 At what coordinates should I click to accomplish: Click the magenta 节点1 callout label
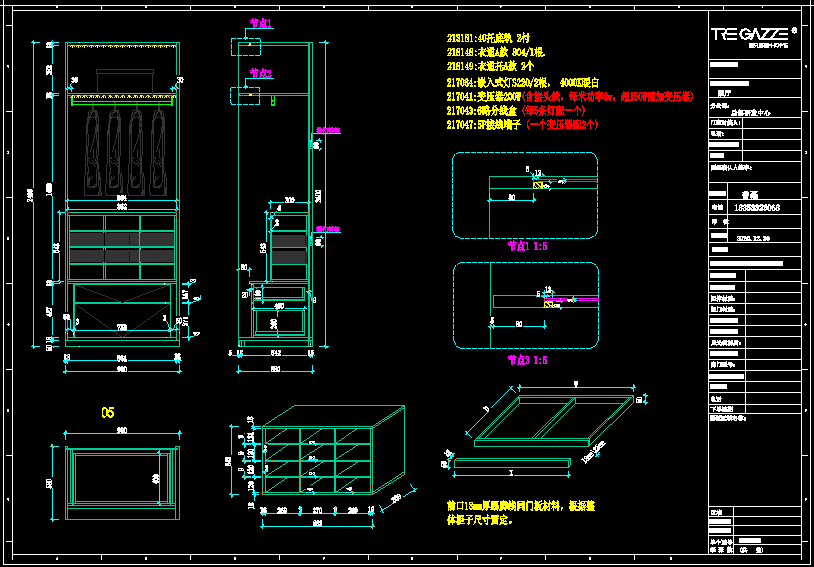(261, 23)
